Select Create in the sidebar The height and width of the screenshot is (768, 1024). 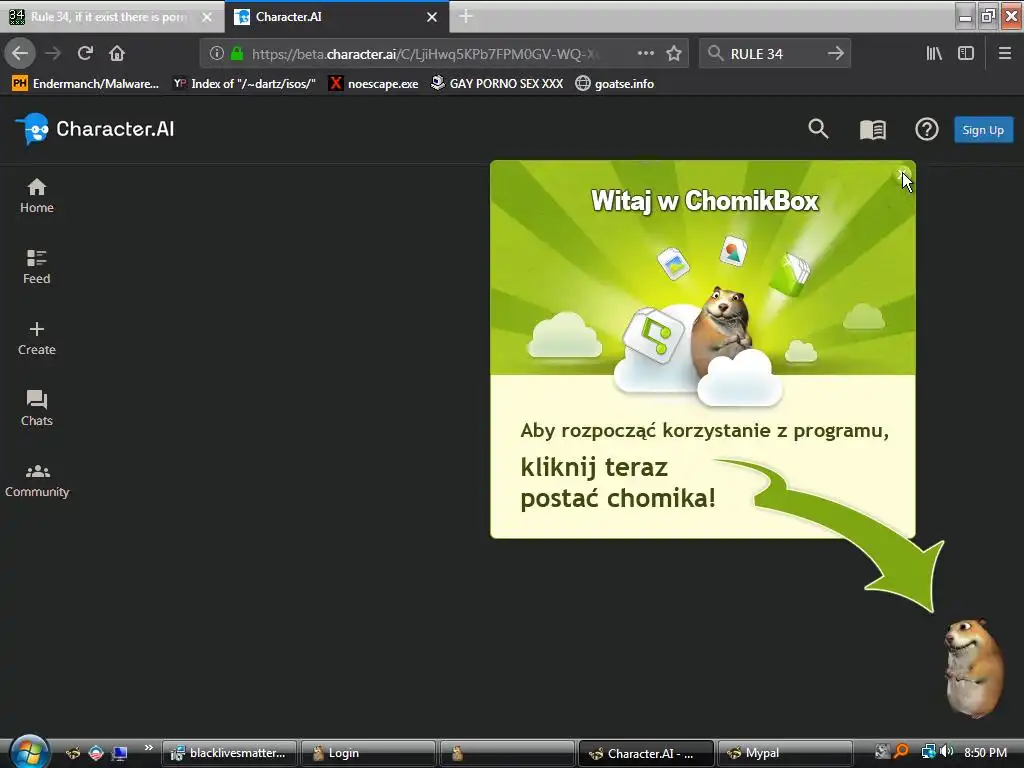tap(37, 338)
